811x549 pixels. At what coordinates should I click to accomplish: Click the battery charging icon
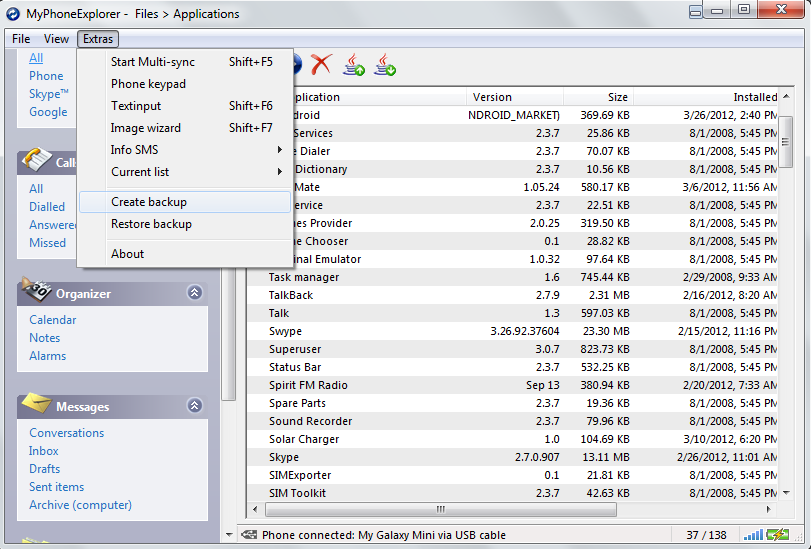click(x=778, y=534)
